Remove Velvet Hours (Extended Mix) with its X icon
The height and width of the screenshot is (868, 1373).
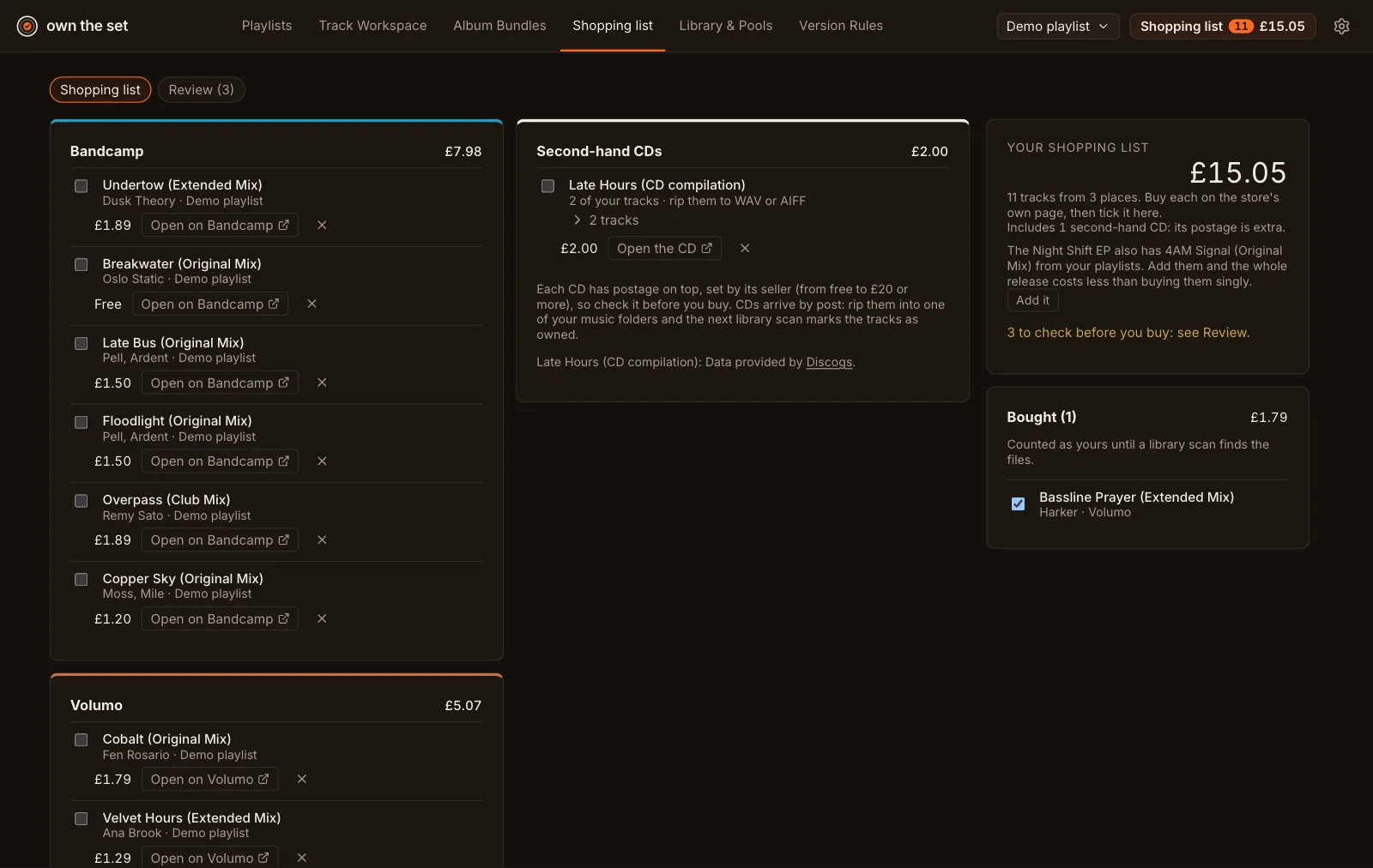point(301,858)
